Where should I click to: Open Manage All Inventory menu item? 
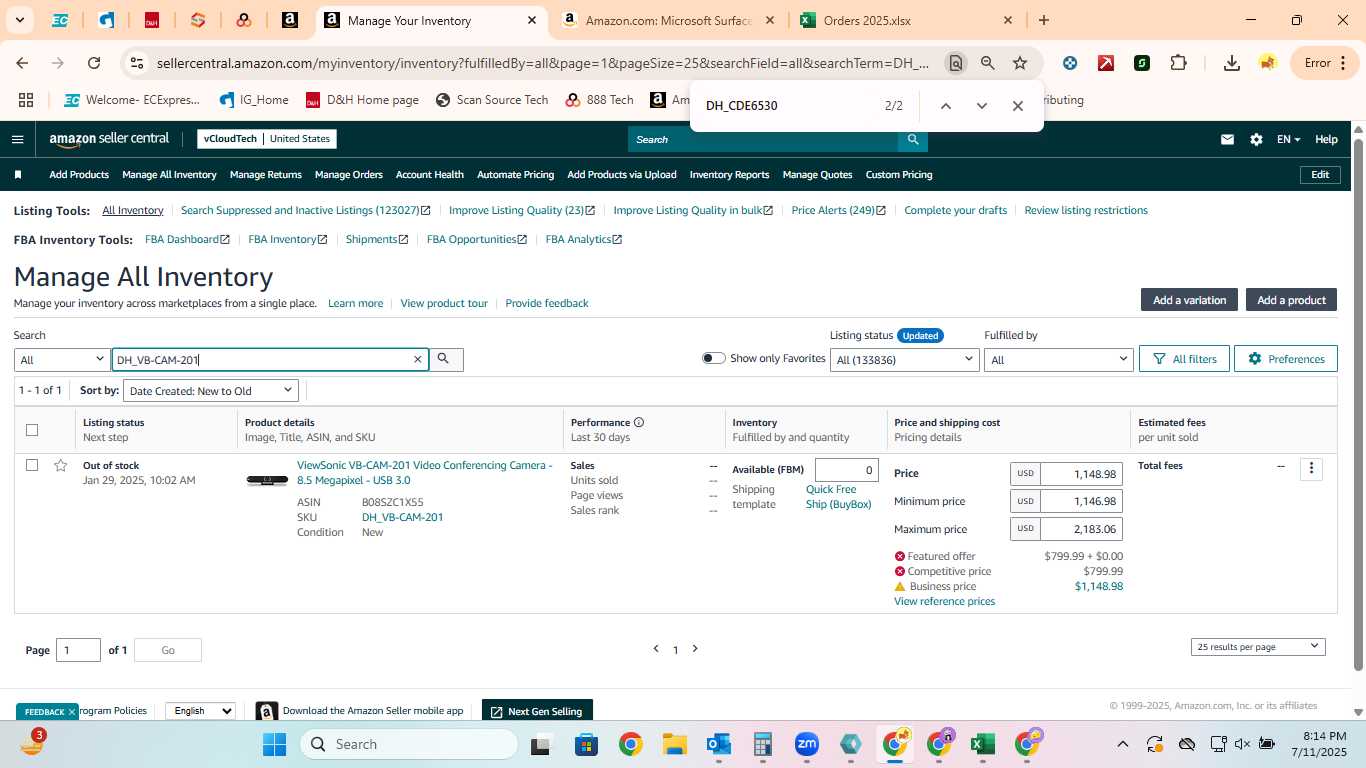(169, 174)
